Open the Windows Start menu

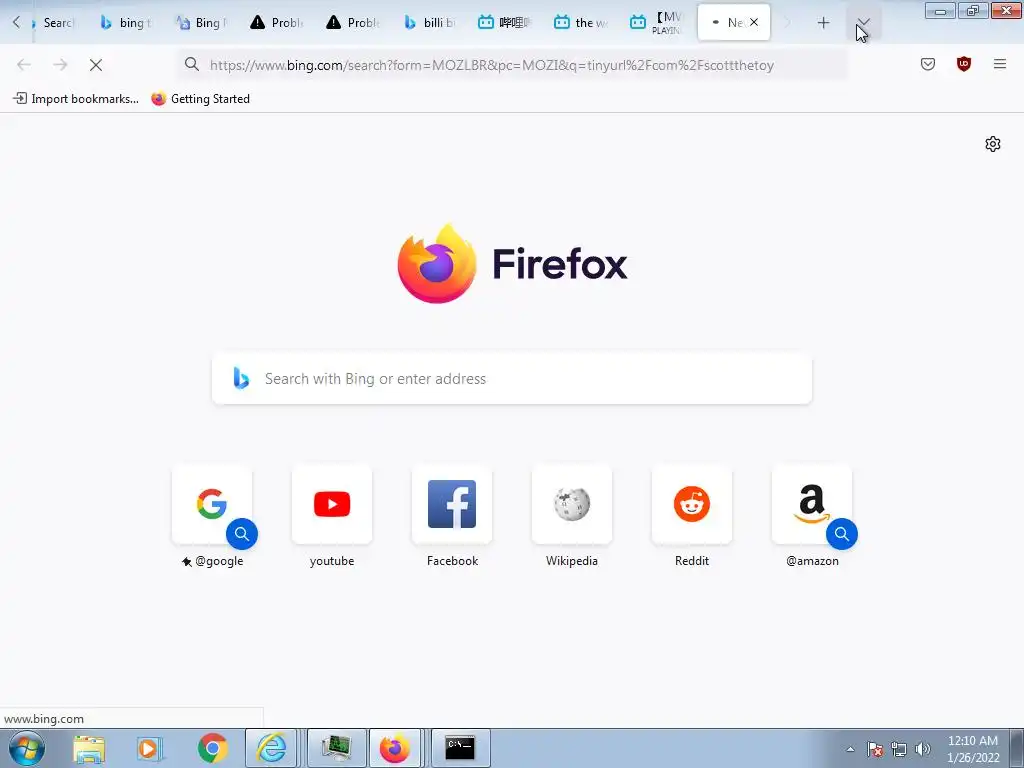pos(26,748)
